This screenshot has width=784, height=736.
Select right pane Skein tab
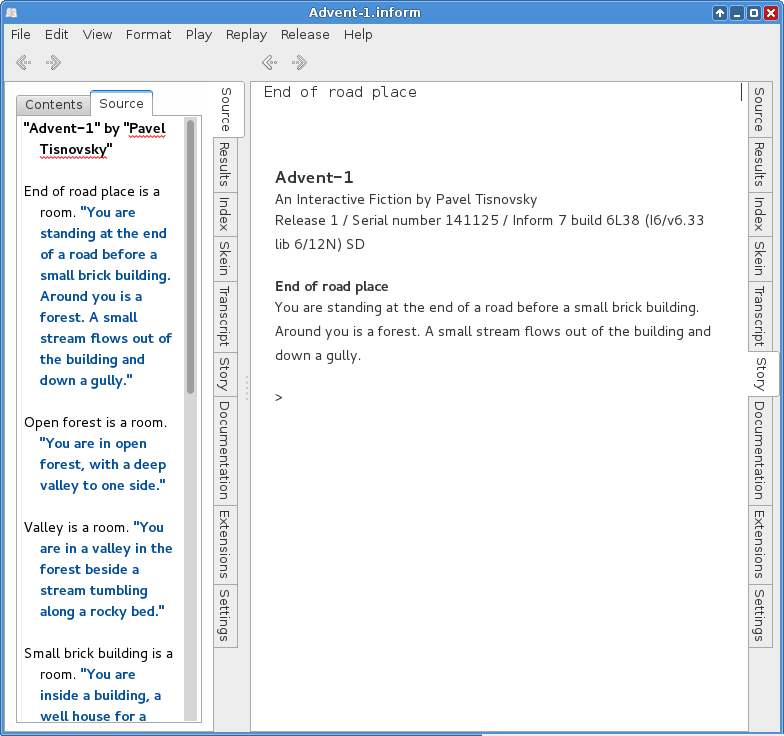(759, 258)
